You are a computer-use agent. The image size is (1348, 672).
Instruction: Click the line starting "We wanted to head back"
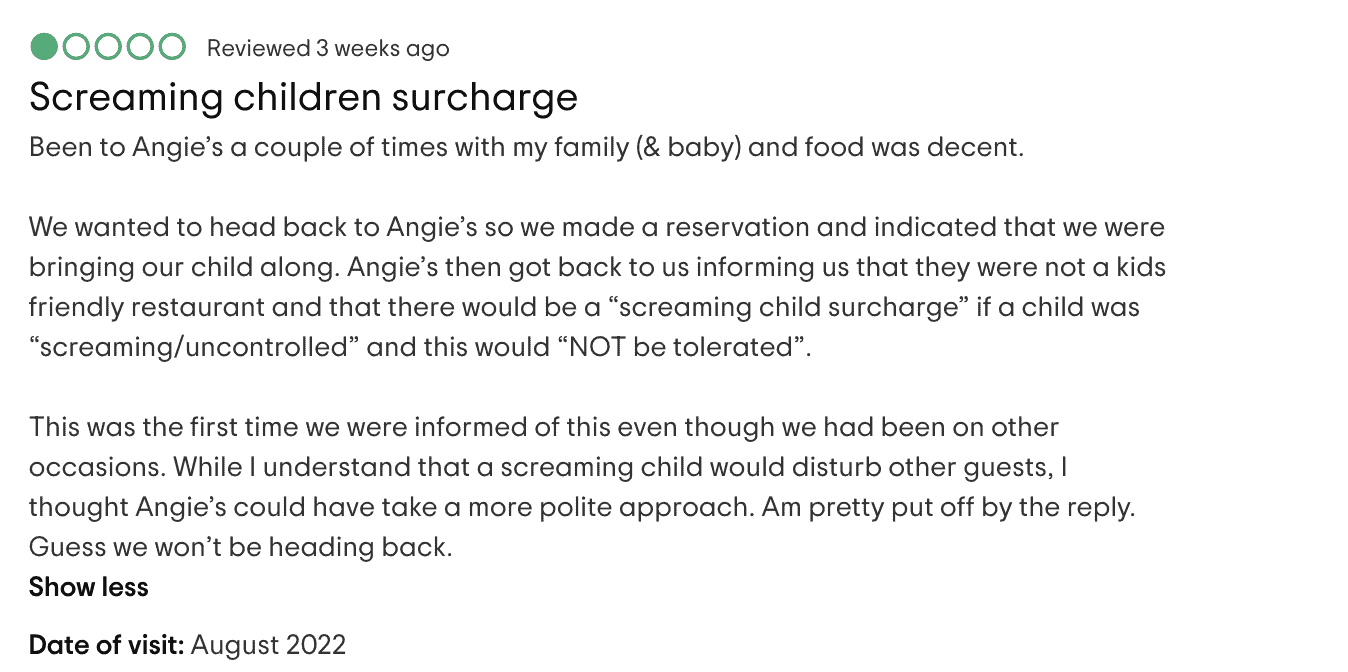[597, 228]
